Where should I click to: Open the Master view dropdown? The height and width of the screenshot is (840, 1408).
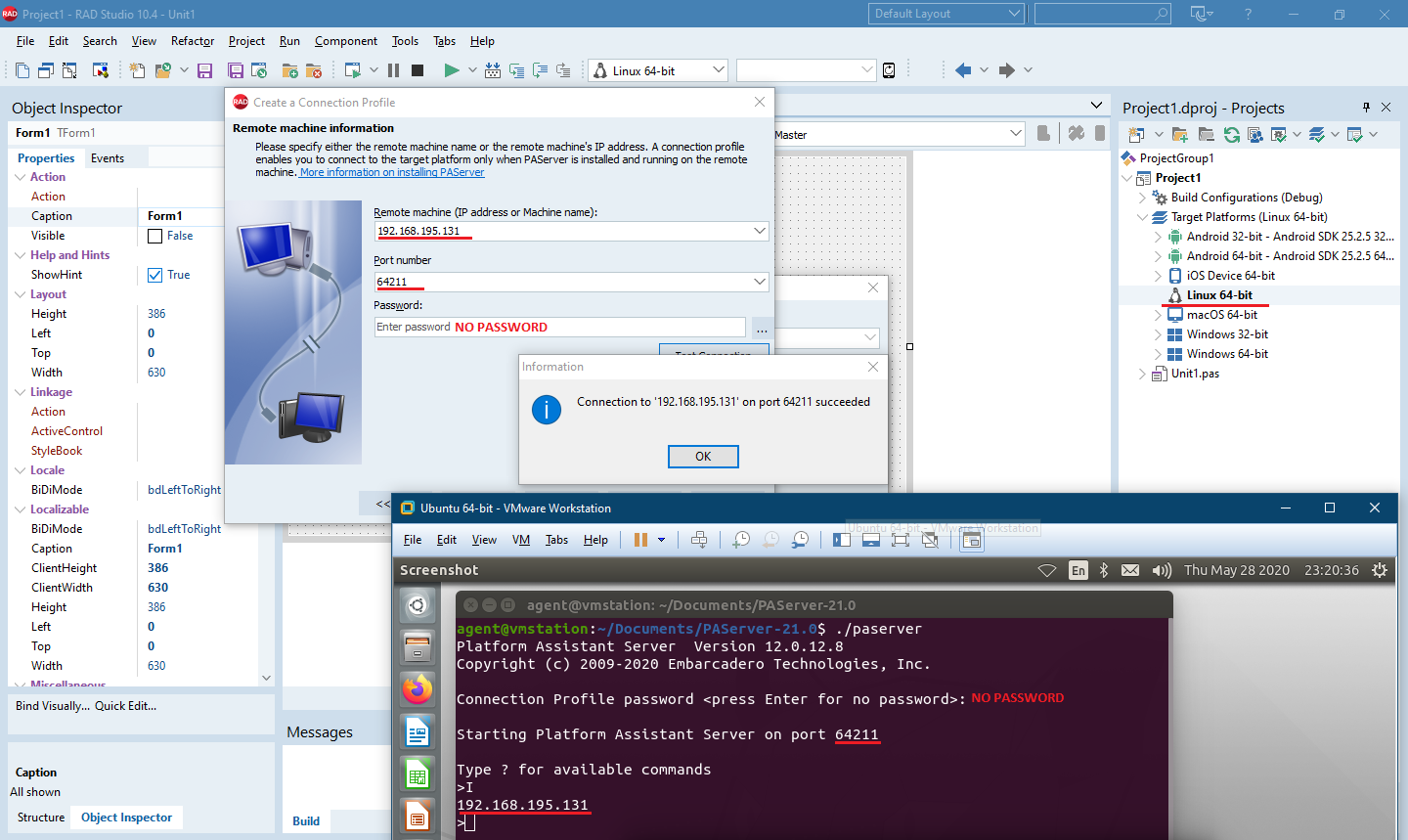pyautogui.click(x=1015, y=134)
